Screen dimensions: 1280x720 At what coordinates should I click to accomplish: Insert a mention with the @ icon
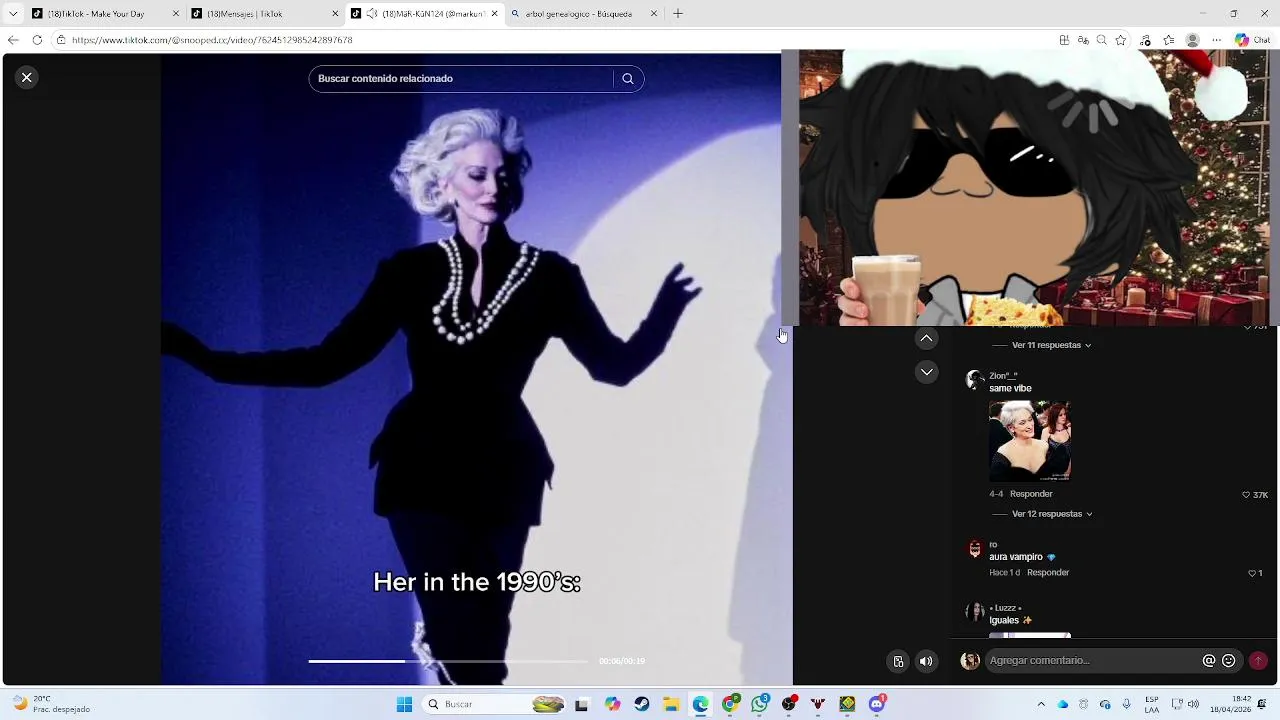point(1209,661)
